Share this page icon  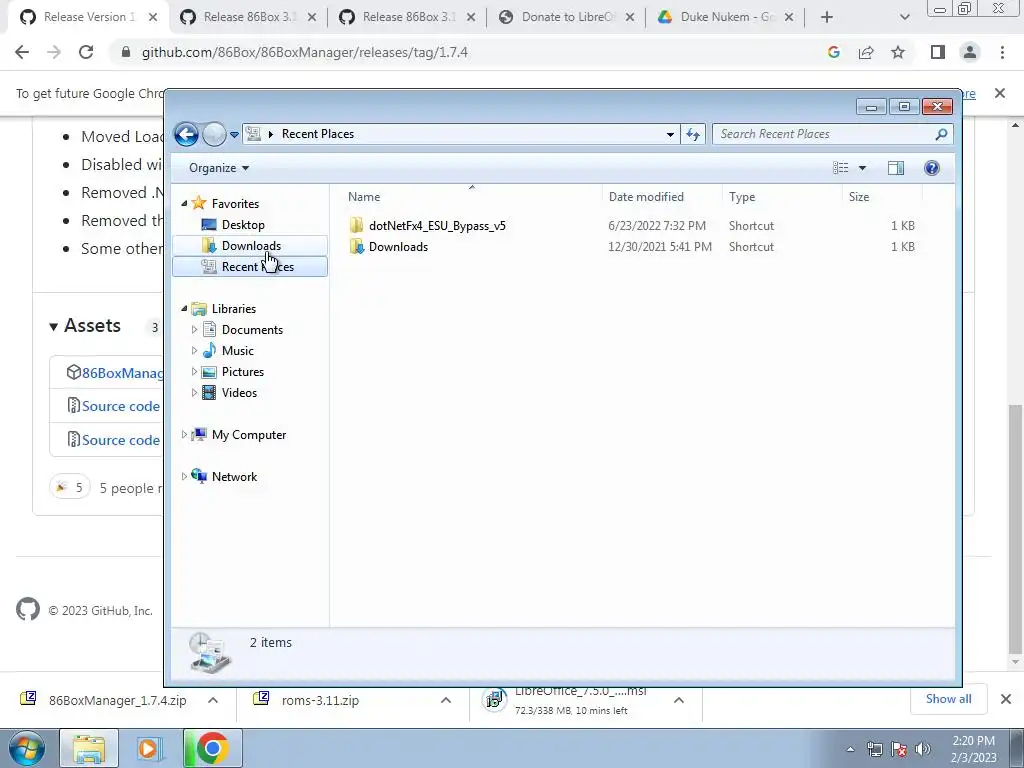866,52
